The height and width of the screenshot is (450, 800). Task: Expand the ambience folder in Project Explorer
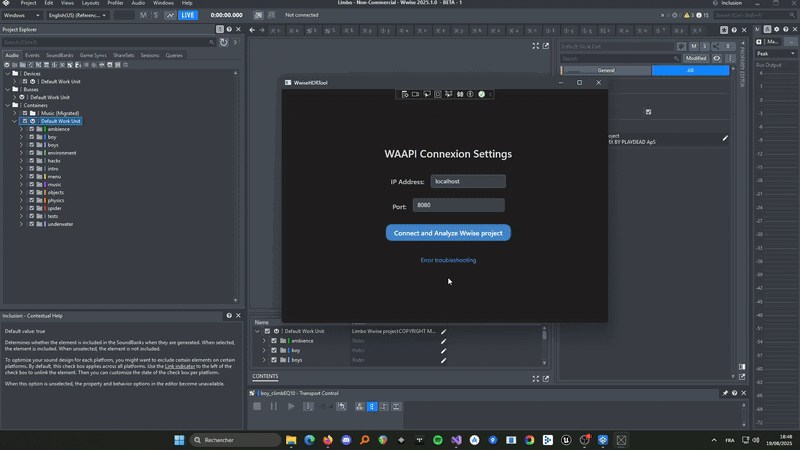click(x=21, y=129)
